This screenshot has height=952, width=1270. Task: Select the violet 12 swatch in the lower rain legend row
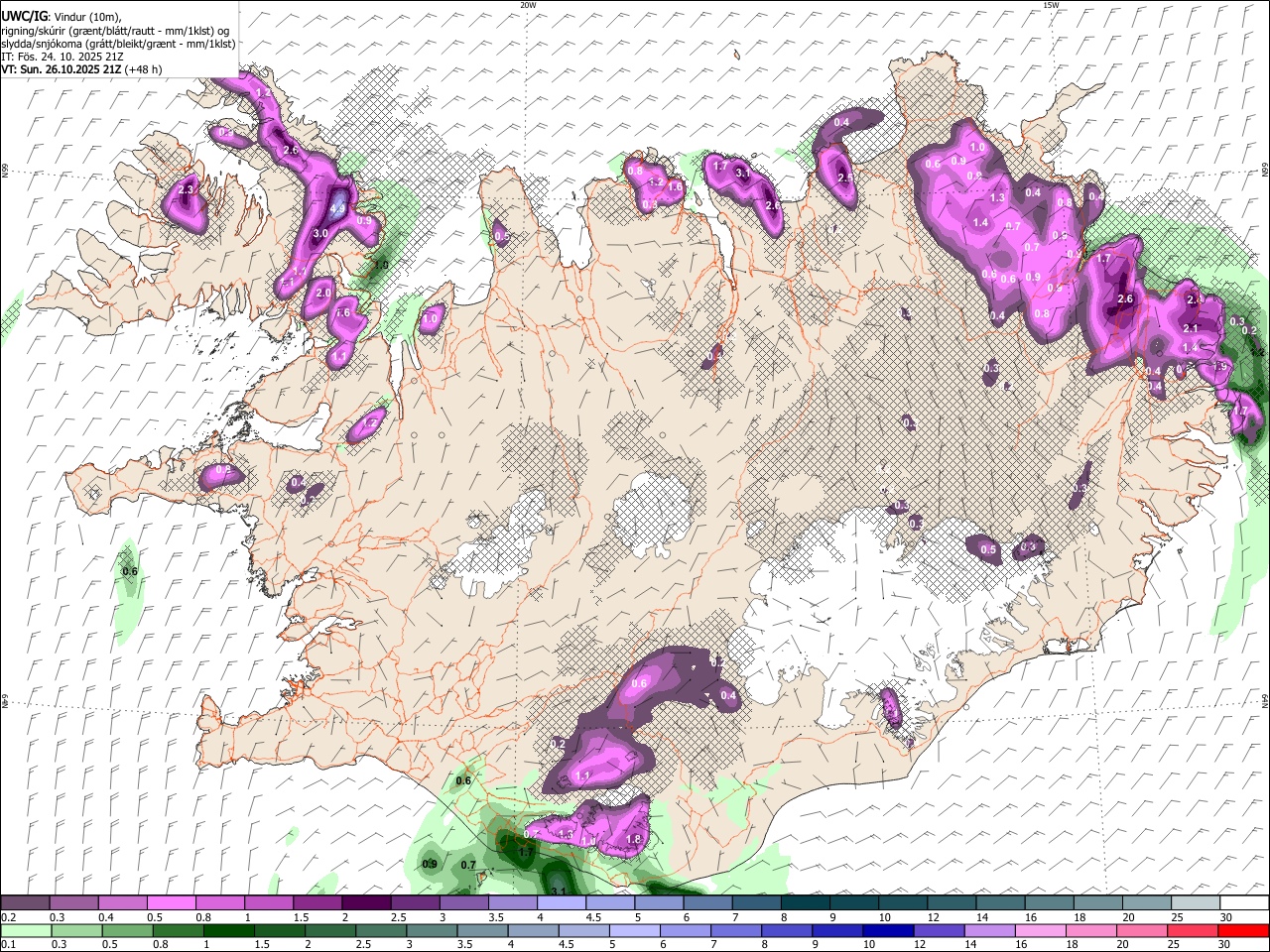click(x=939, y=931)
